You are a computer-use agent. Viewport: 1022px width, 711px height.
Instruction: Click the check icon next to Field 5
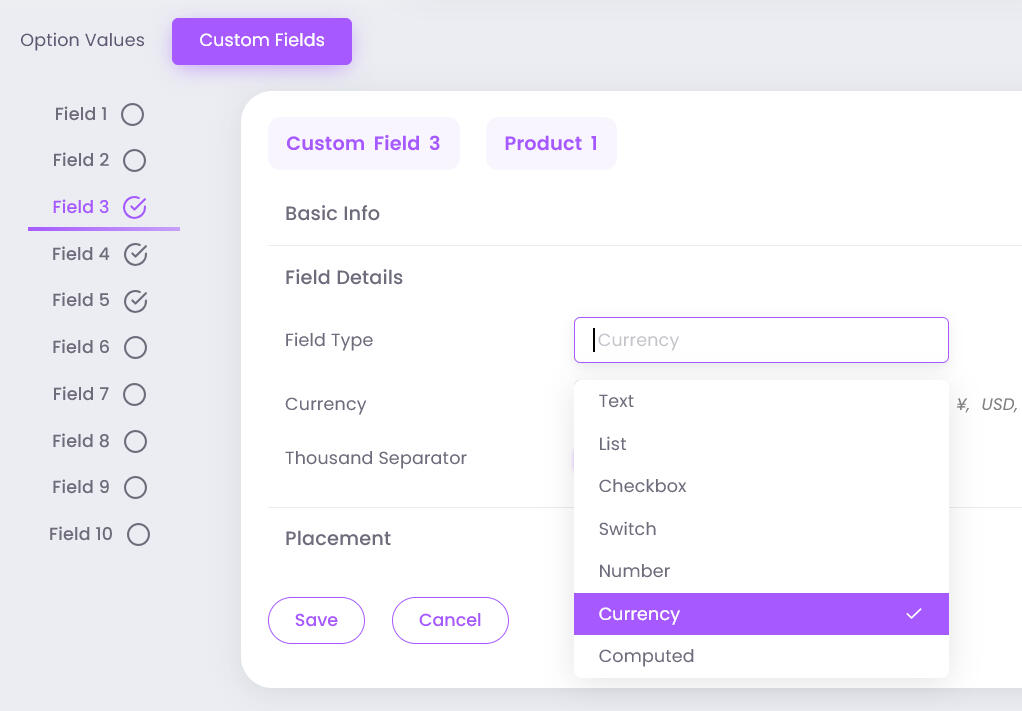[131, 300]
